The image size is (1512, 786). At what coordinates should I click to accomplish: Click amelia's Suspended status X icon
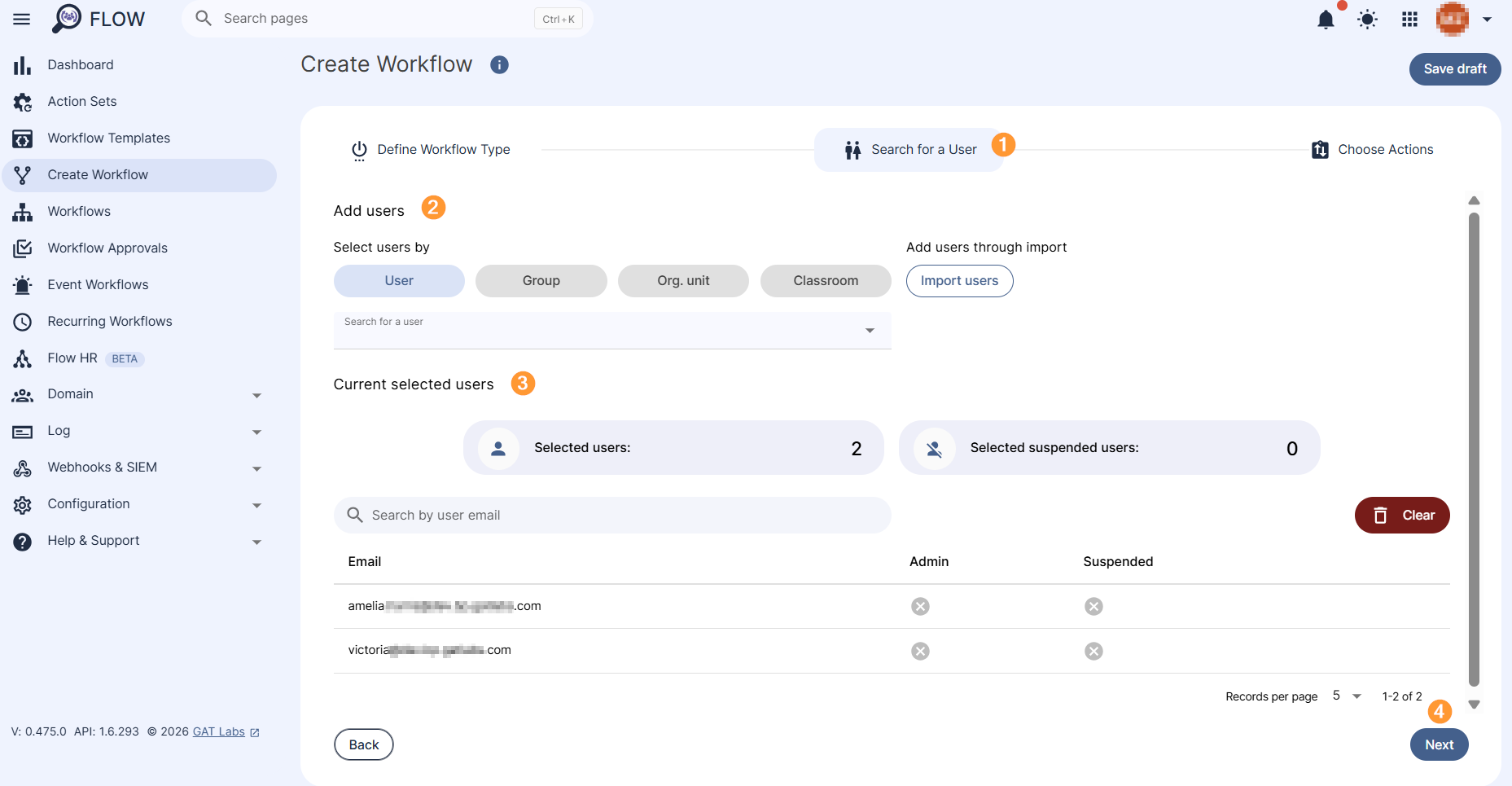click(1093, 606)
